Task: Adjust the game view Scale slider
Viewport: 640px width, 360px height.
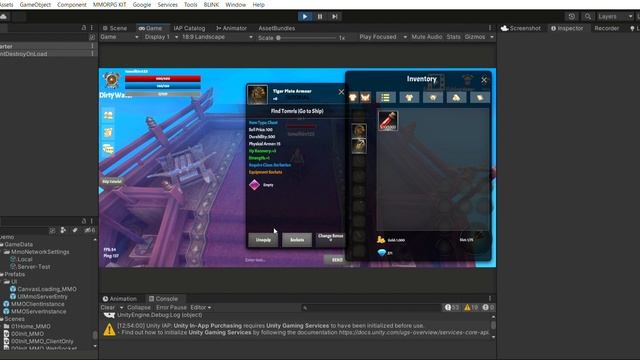Action: tap(307, 38)
